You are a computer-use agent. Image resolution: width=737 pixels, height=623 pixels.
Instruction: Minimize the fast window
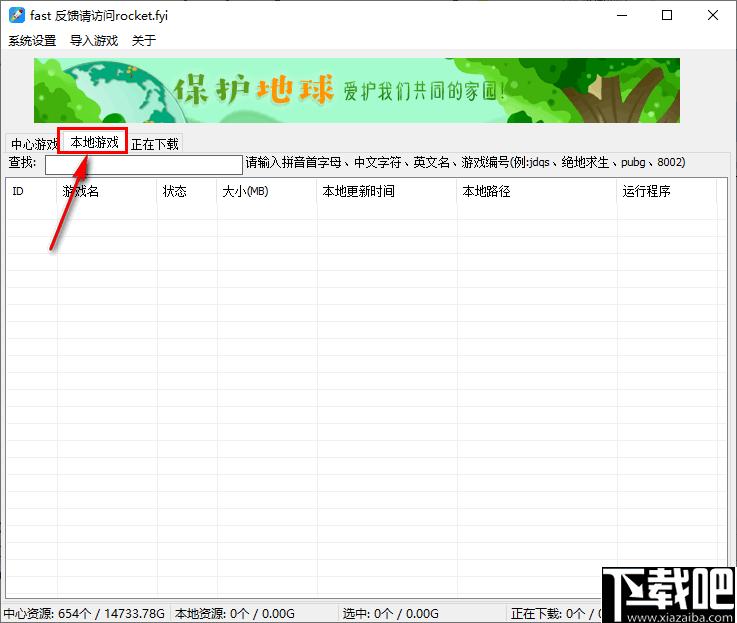(622, 15)
